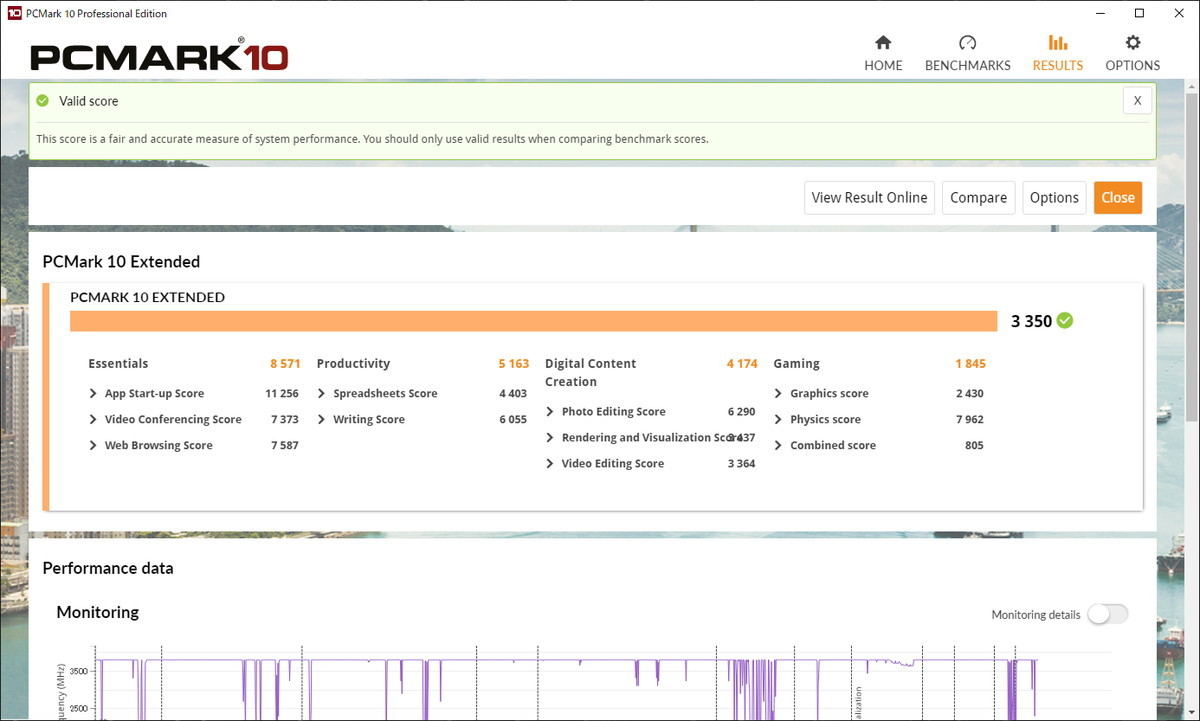Screen dimensions: 1200x721
Task: Click the Productivity group label
Action: click(353, 364)
